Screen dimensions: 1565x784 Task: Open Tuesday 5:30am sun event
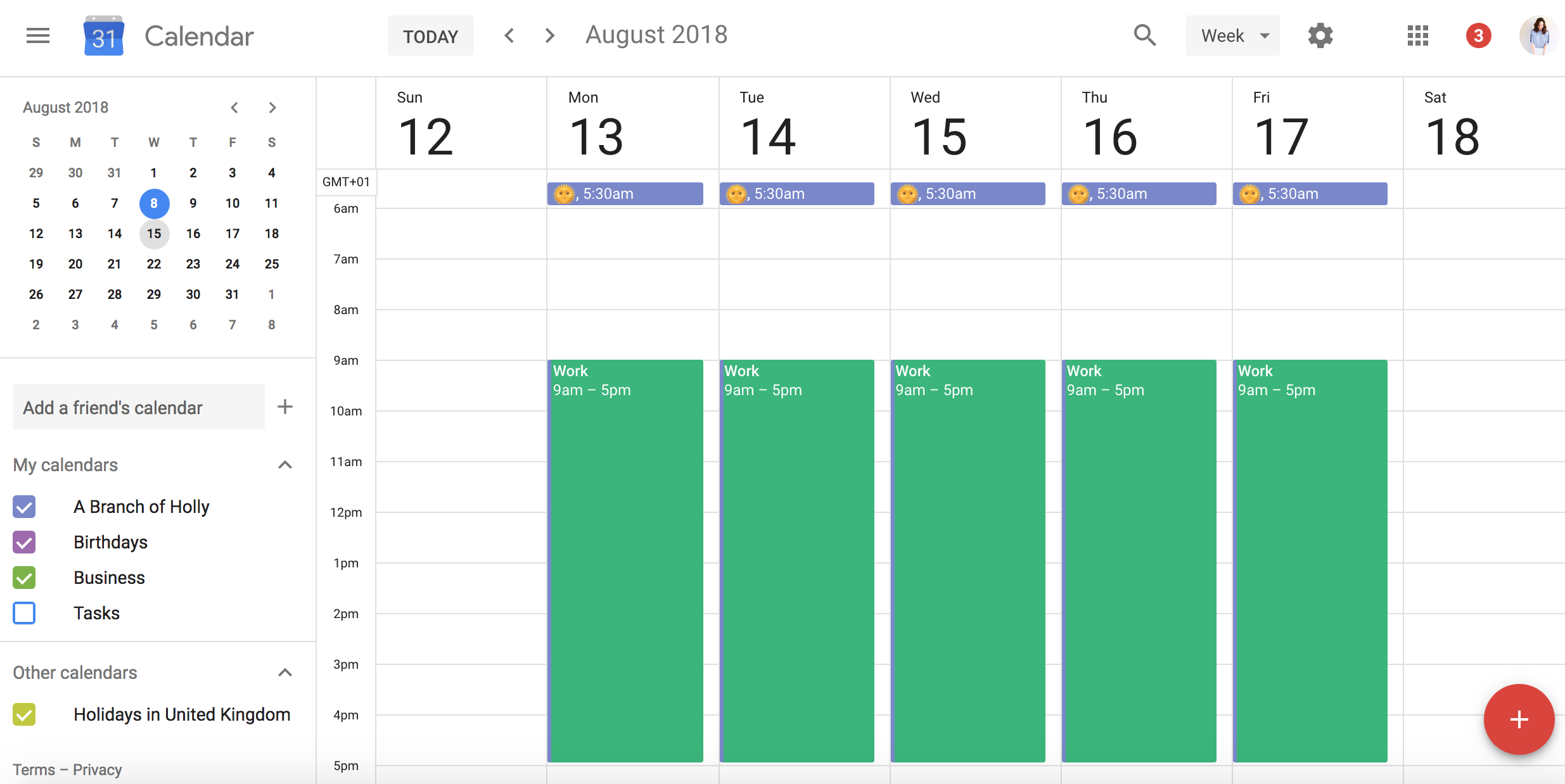797,194
